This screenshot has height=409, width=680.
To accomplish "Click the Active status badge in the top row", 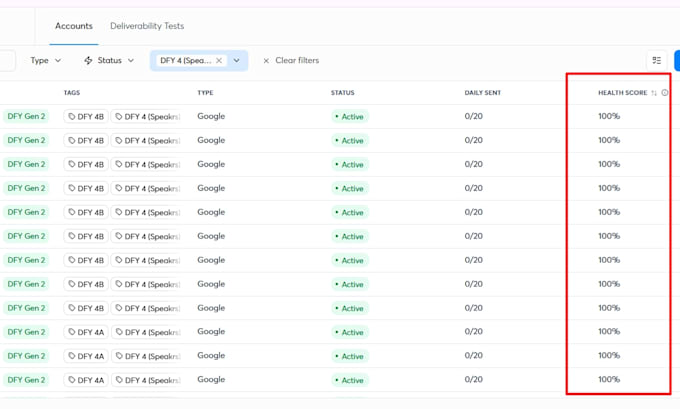I will click(350, 117).
